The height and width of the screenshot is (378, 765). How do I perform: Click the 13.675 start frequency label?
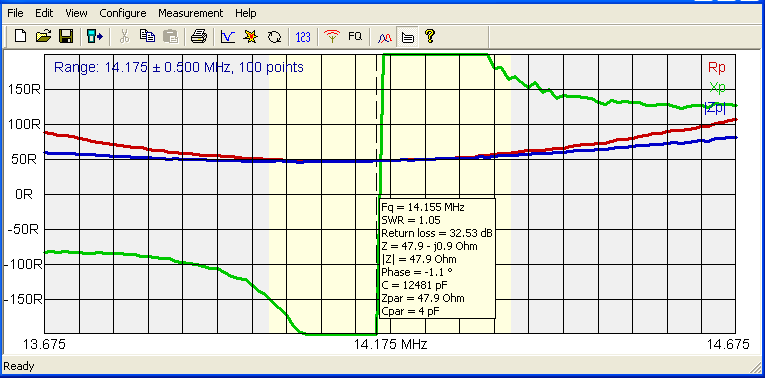pos(44,344)
